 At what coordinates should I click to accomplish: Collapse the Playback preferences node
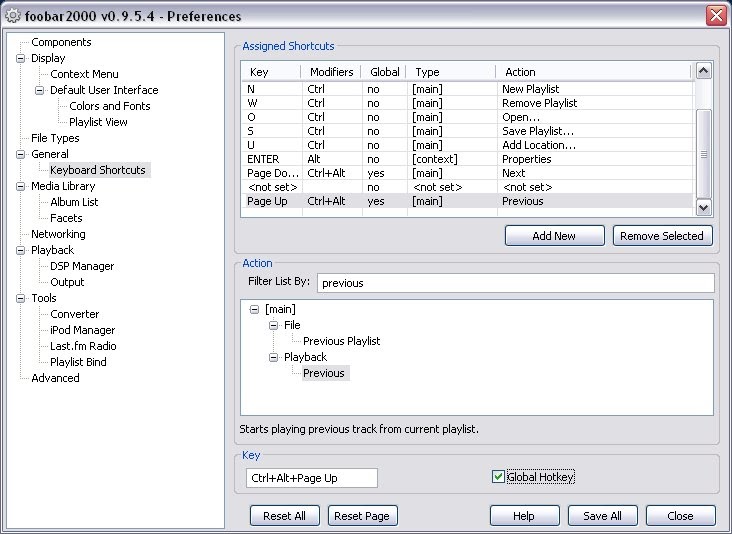21,250
